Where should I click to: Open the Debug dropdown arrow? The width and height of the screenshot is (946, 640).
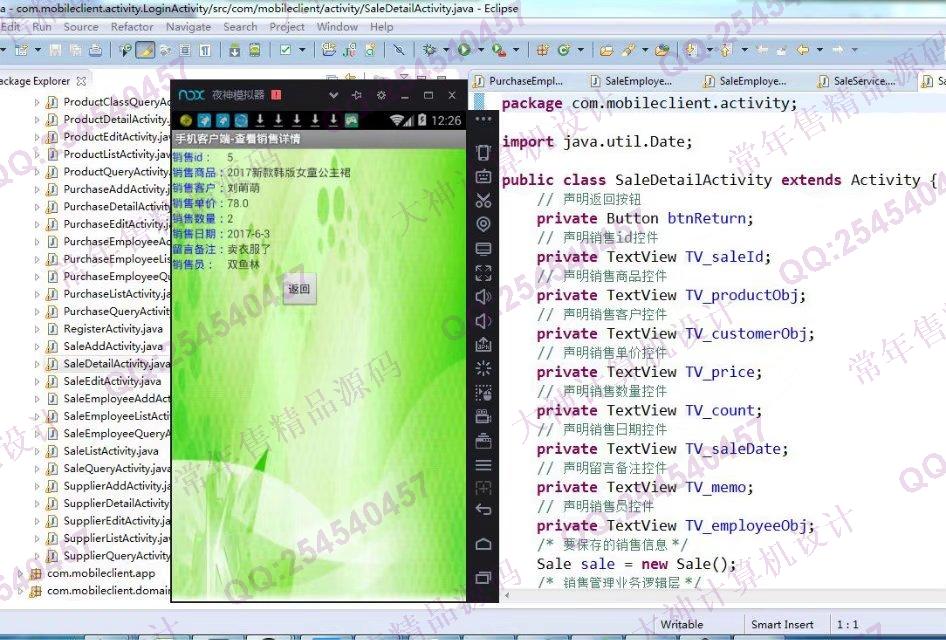coord(446,50)
